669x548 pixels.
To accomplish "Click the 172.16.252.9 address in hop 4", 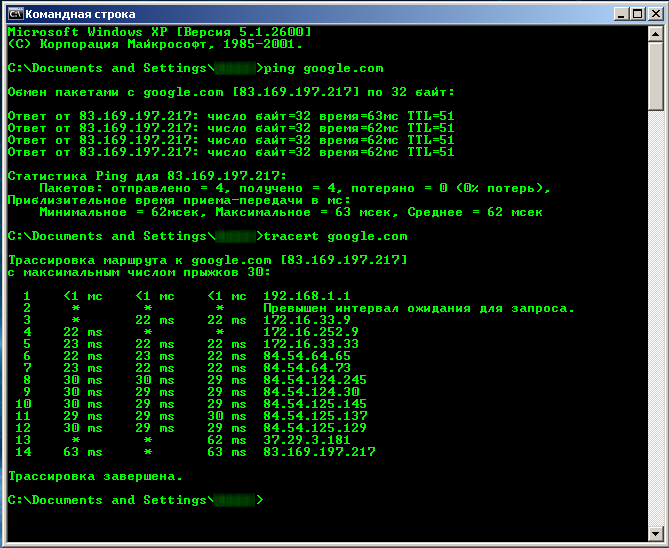I will tap(310, 332).
